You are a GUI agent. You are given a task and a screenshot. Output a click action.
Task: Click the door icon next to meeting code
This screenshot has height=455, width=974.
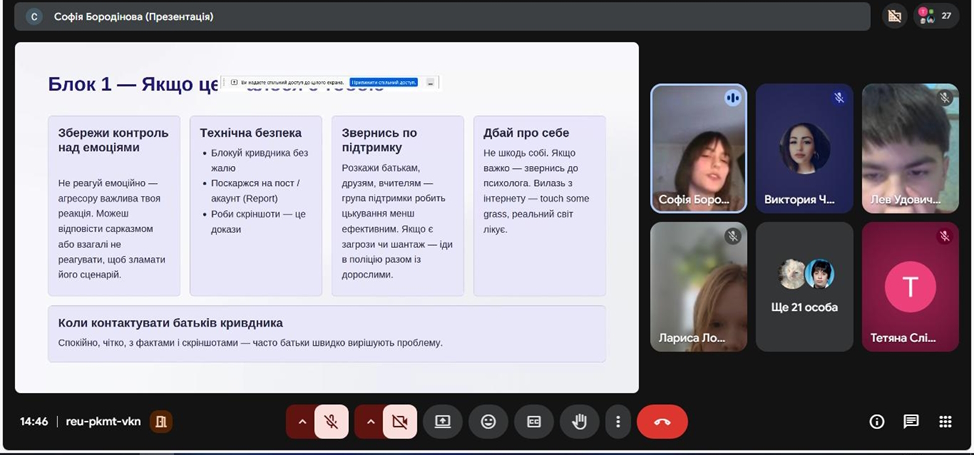(160, 422)
